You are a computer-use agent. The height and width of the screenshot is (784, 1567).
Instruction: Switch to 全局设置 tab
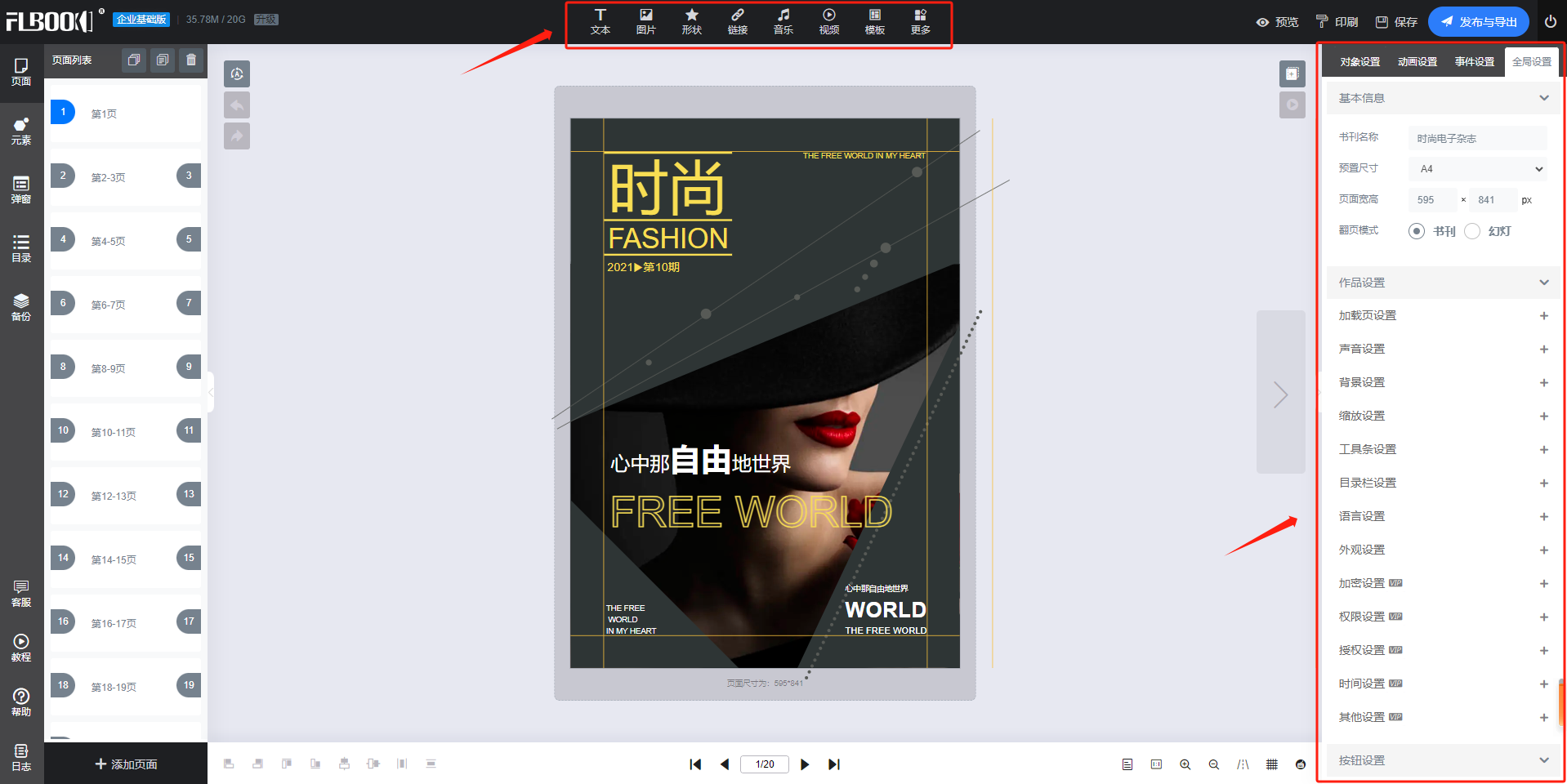point(1532,62)
